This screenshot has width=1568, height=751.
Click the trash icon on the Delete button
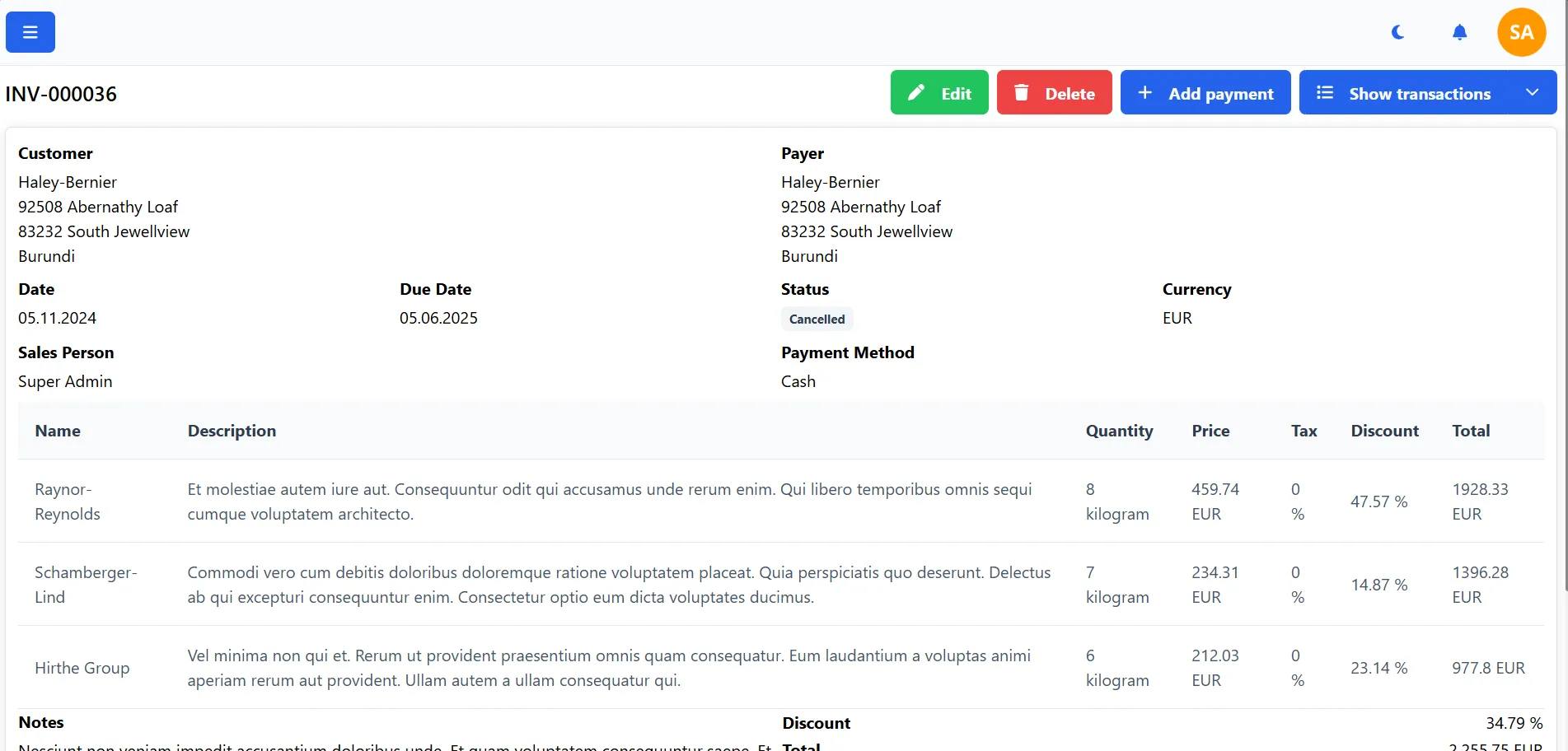coord(1022,92)
